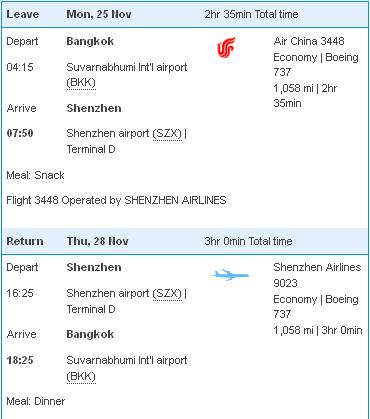Image resolution: width=370 pixels, height=419 pixels.
Task: Click Shenzhen Airlines 9023 flight text
Action: pos(317,275)
